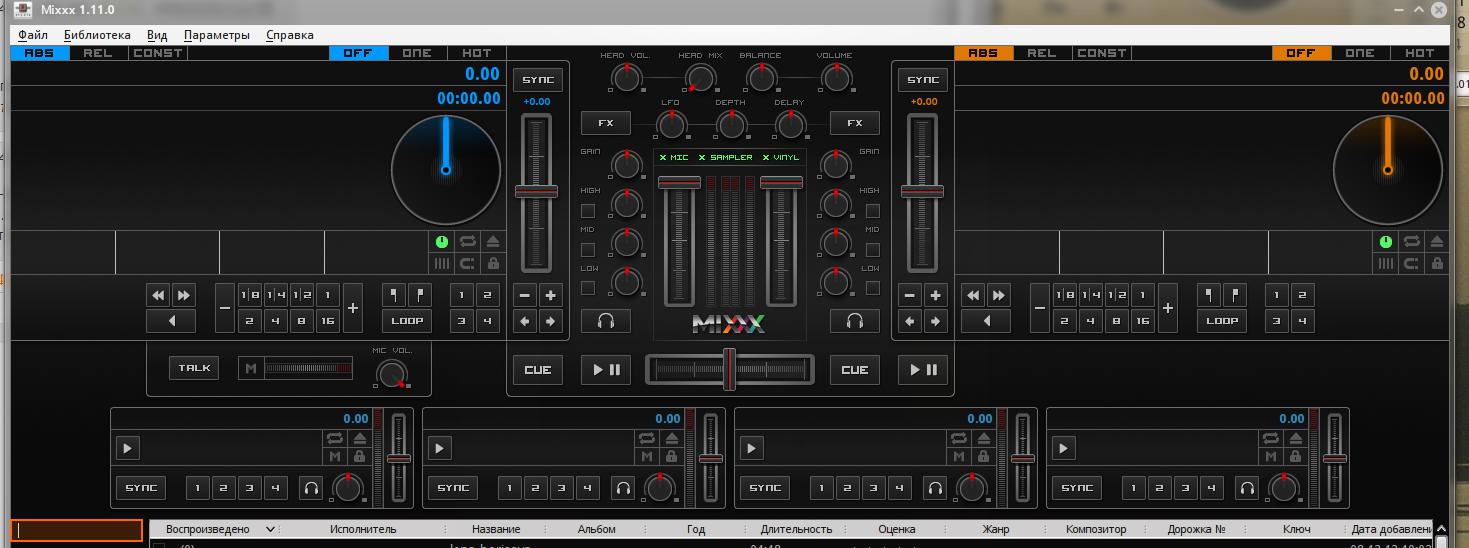
Task: Set loop-out marker on left deck
Action: click(420, 295)
